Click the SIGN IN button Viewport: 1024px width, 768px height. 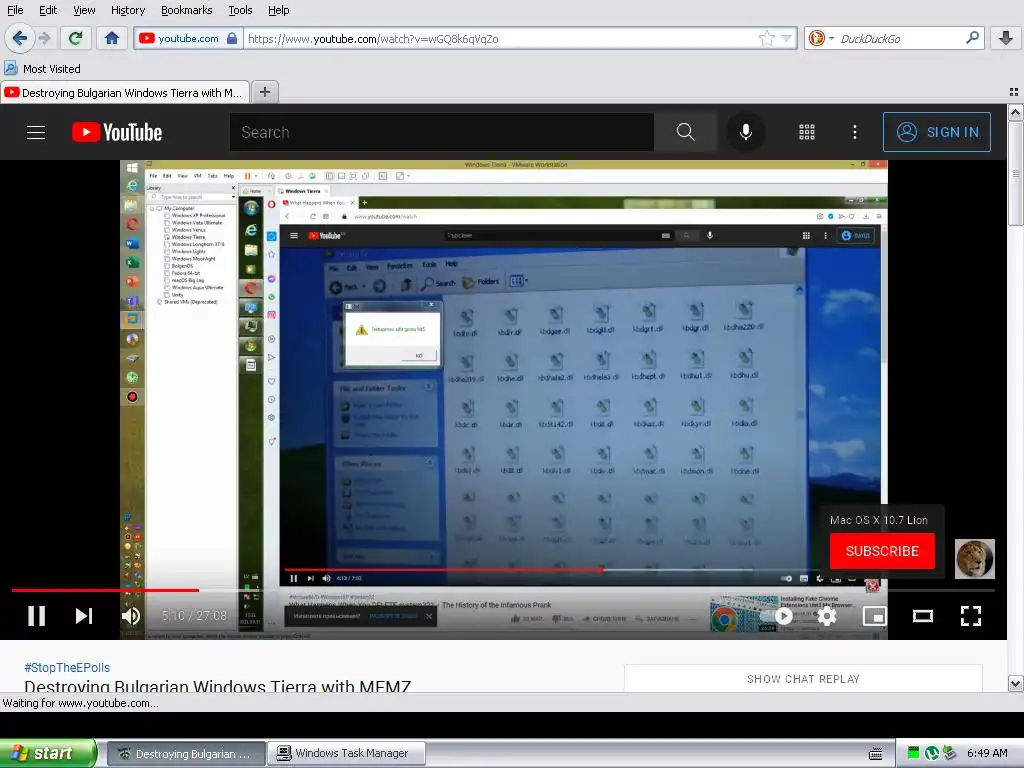click(x=936, y=132)
